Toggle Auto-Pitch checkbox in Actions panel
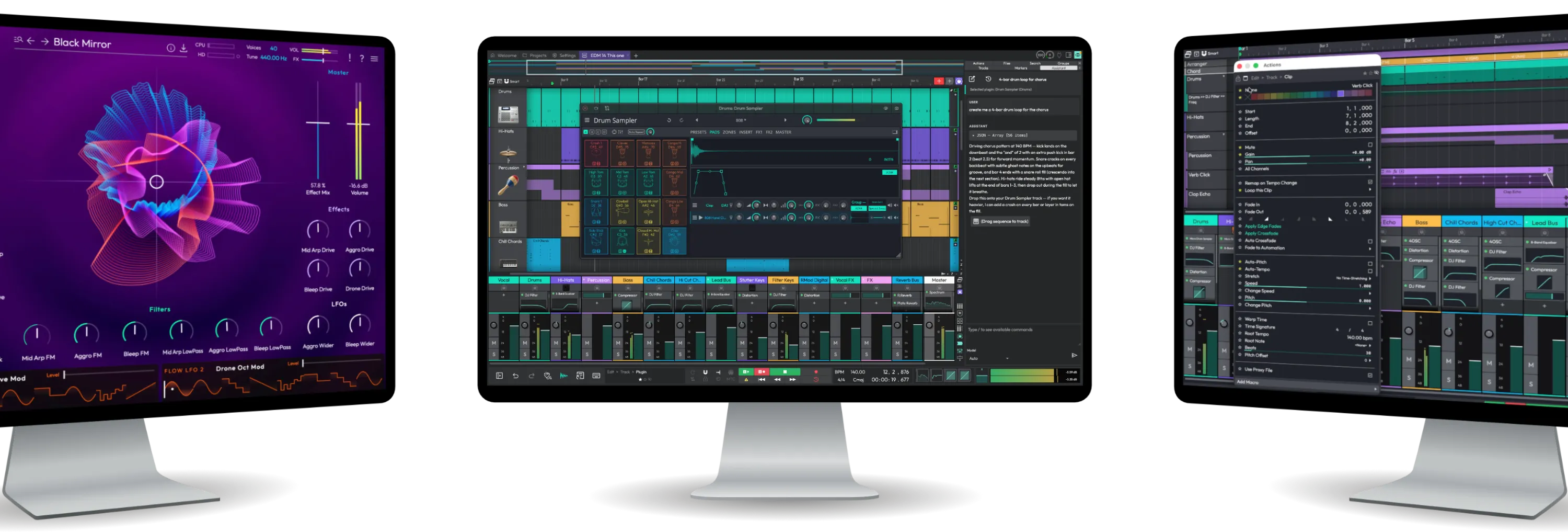 [1370, 264]
